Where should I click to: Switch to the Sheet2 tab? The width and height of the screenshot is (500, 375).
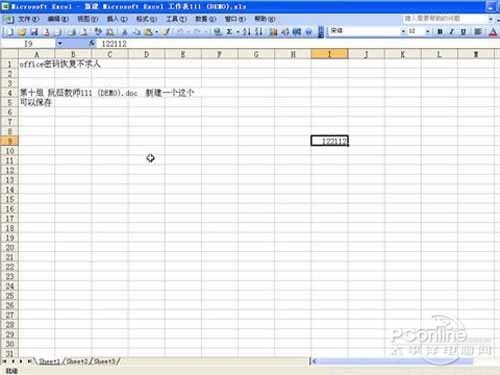tap(77, 361)
